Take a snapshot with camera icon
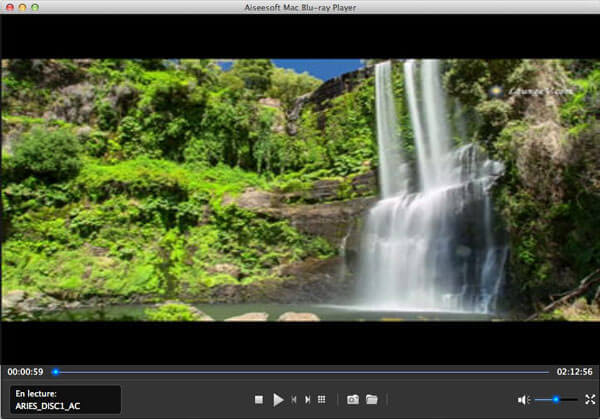Screen dimensions: 600x419 point(353,400)
